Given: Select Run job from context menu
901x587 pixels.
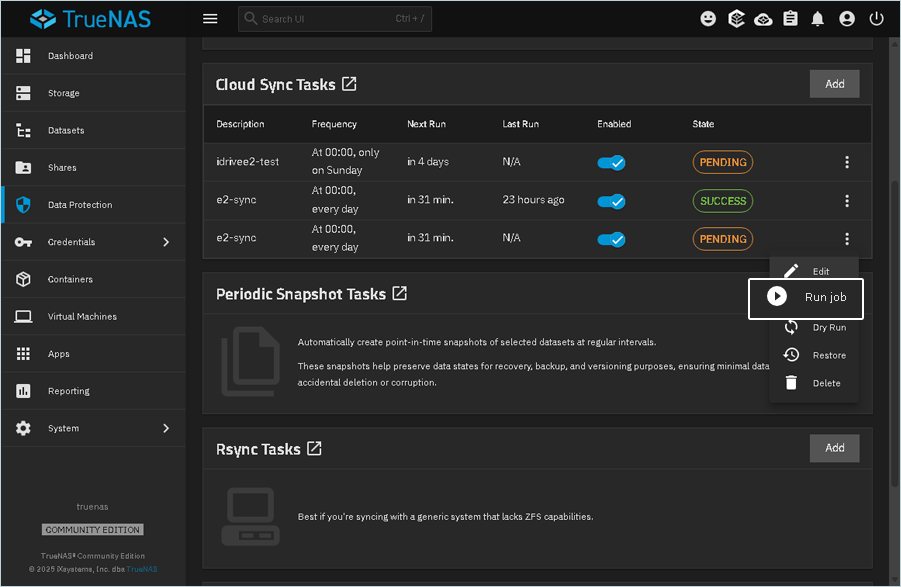Looking at the screenshot, I should [805, 298].
